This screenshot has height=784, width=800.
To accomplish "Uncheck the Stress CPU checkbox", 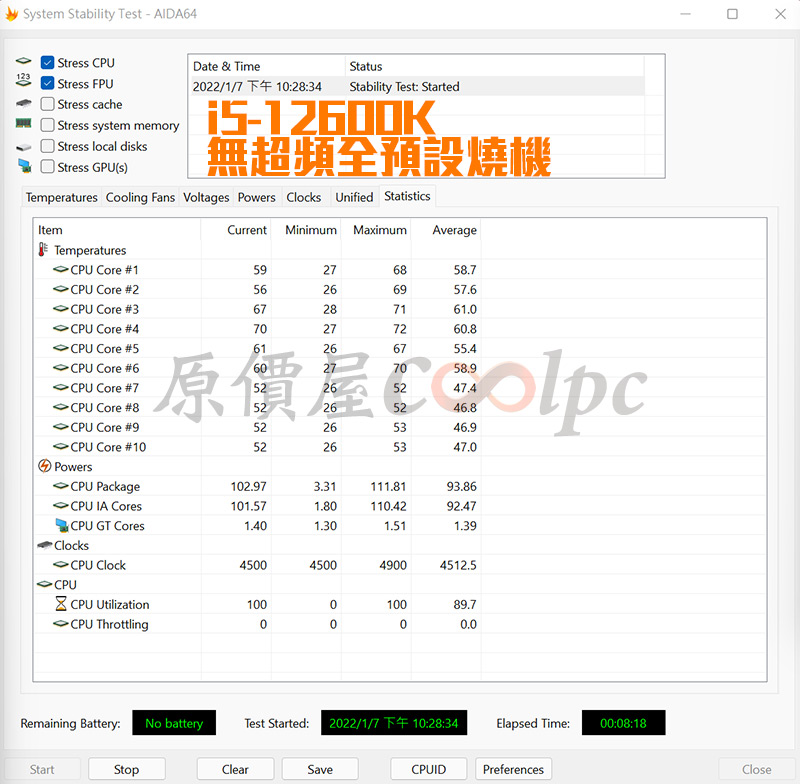I will coord(47,63).
